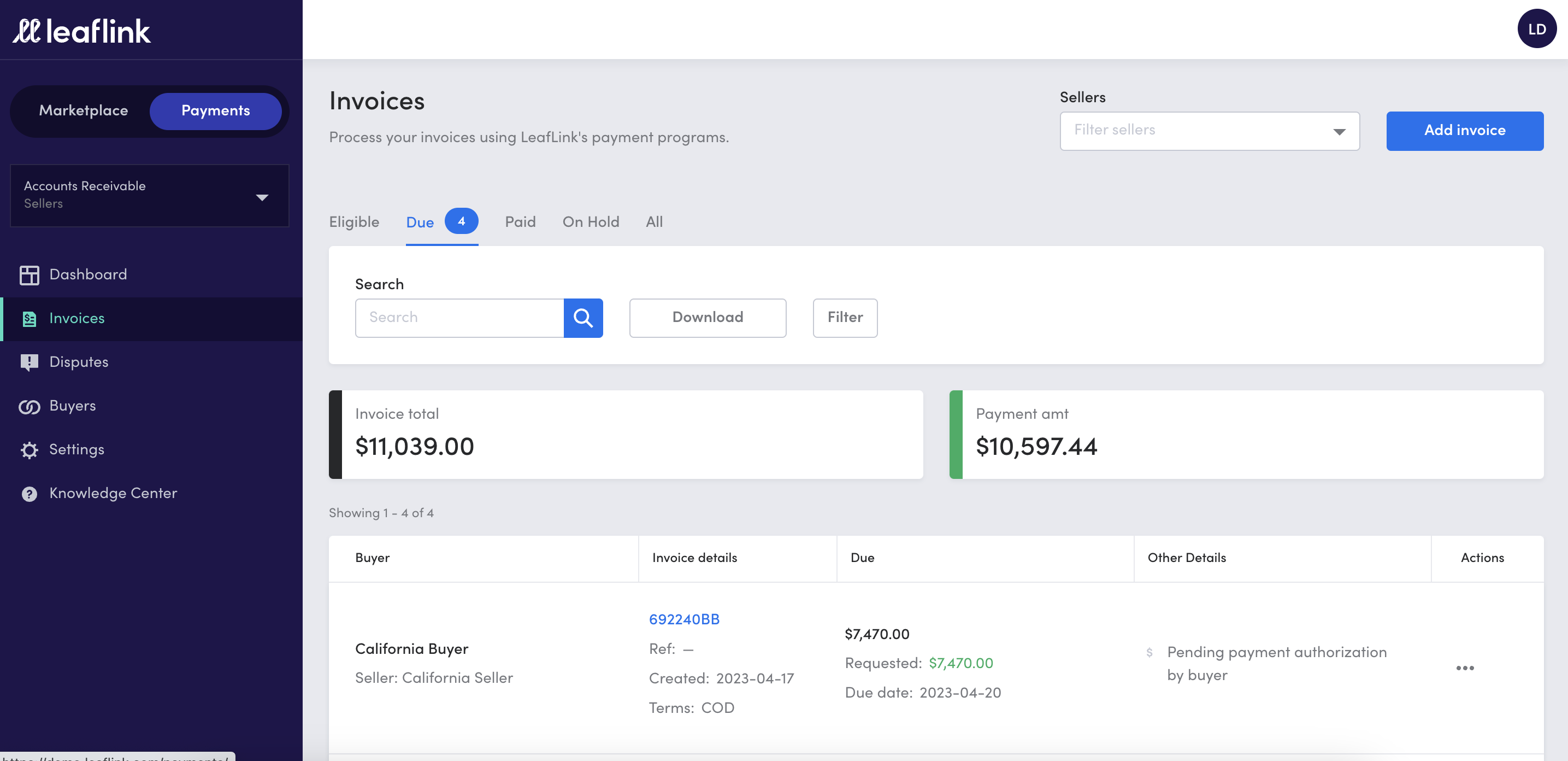Click 'Pending payment authorization by buyer' status

pos(1276,664)
